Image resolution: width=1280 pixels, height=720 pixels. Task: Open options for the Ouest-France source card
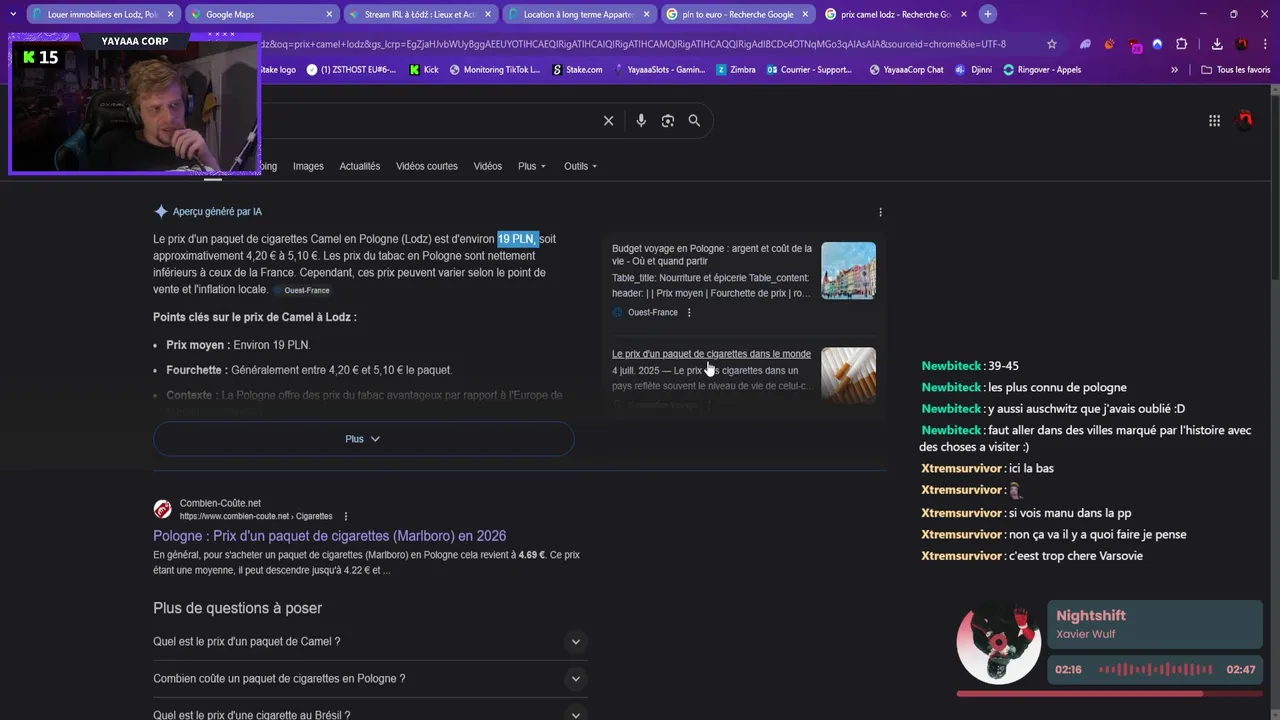click(689, 313)
